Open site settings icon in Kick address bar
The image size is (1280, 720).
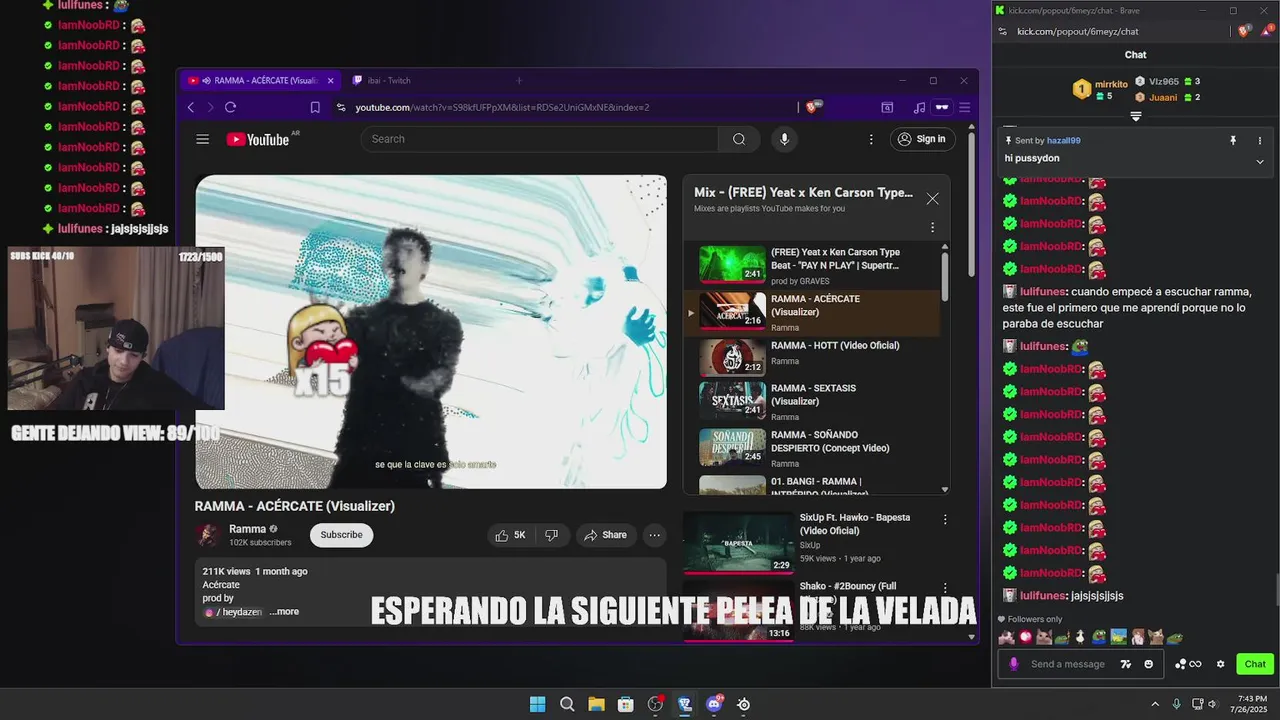point(1003,31)
